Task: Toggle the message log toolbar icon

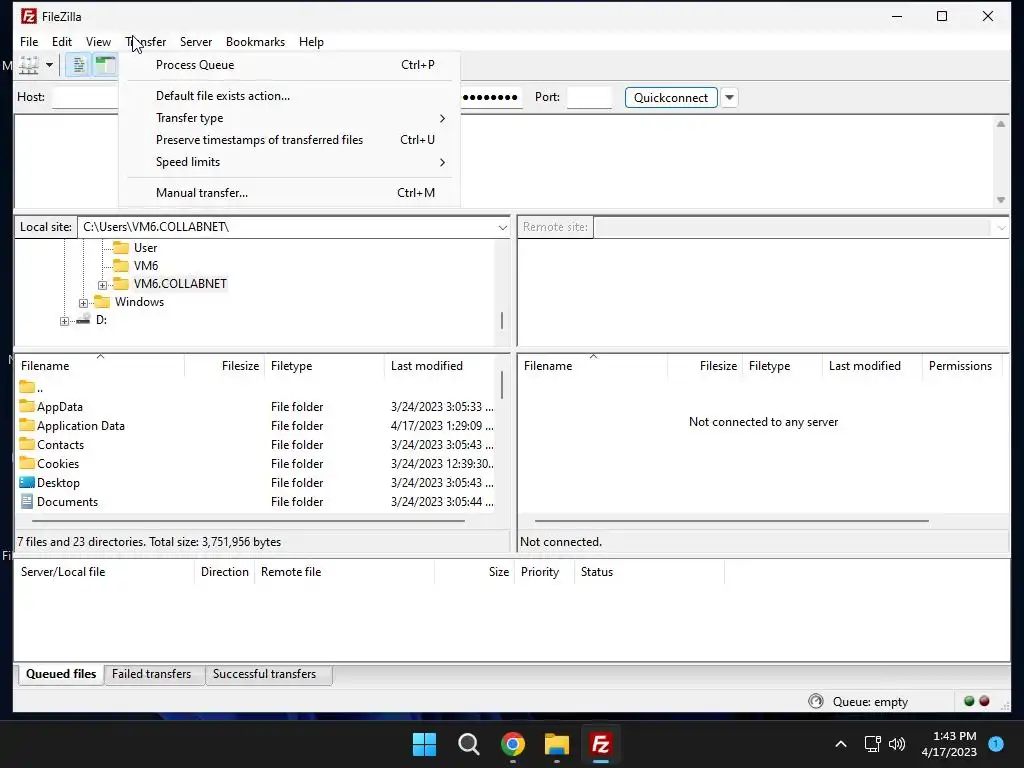Action: coord(78,65)
